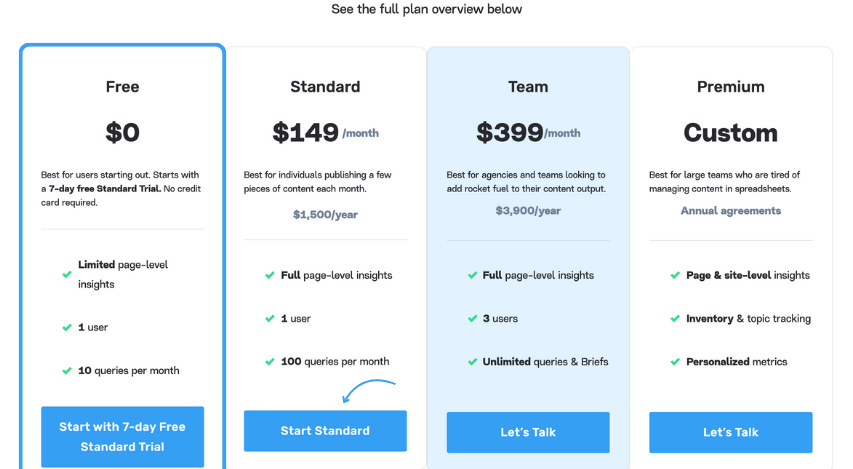Click checkmark next to 10 queries per month
Screen dimensions: 853x469
[x=67, y=371]
